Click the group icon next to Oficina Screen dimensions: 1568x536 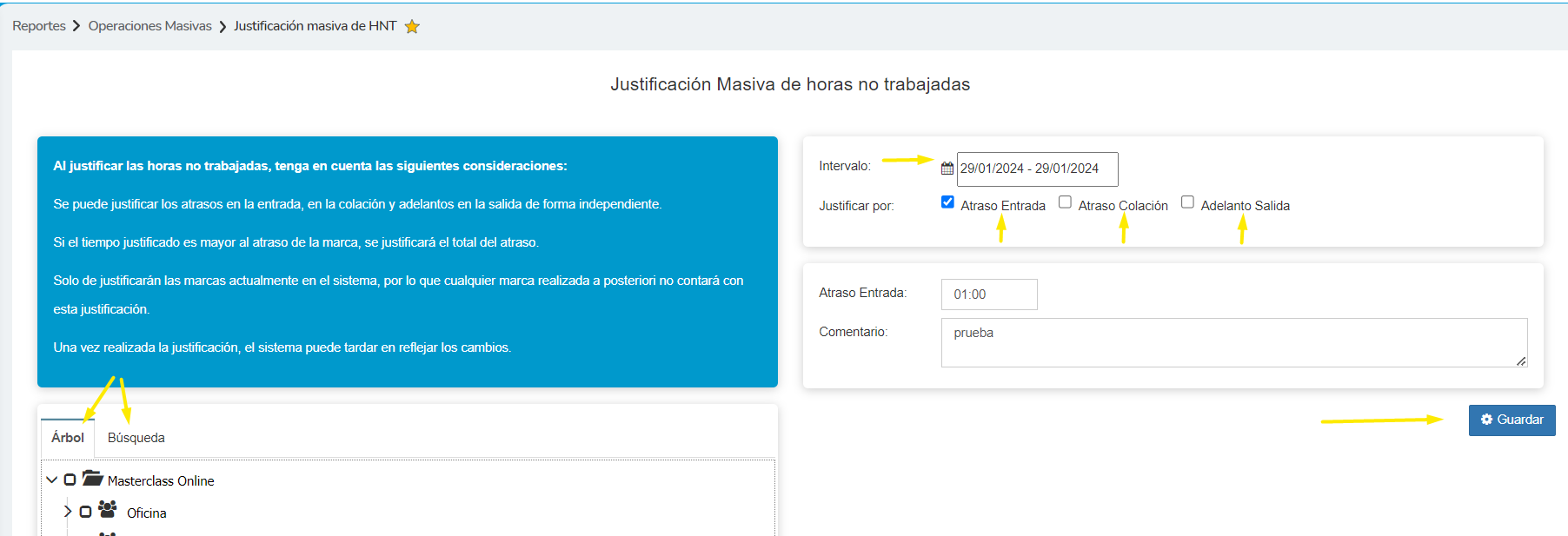click(x=108, y=510)
